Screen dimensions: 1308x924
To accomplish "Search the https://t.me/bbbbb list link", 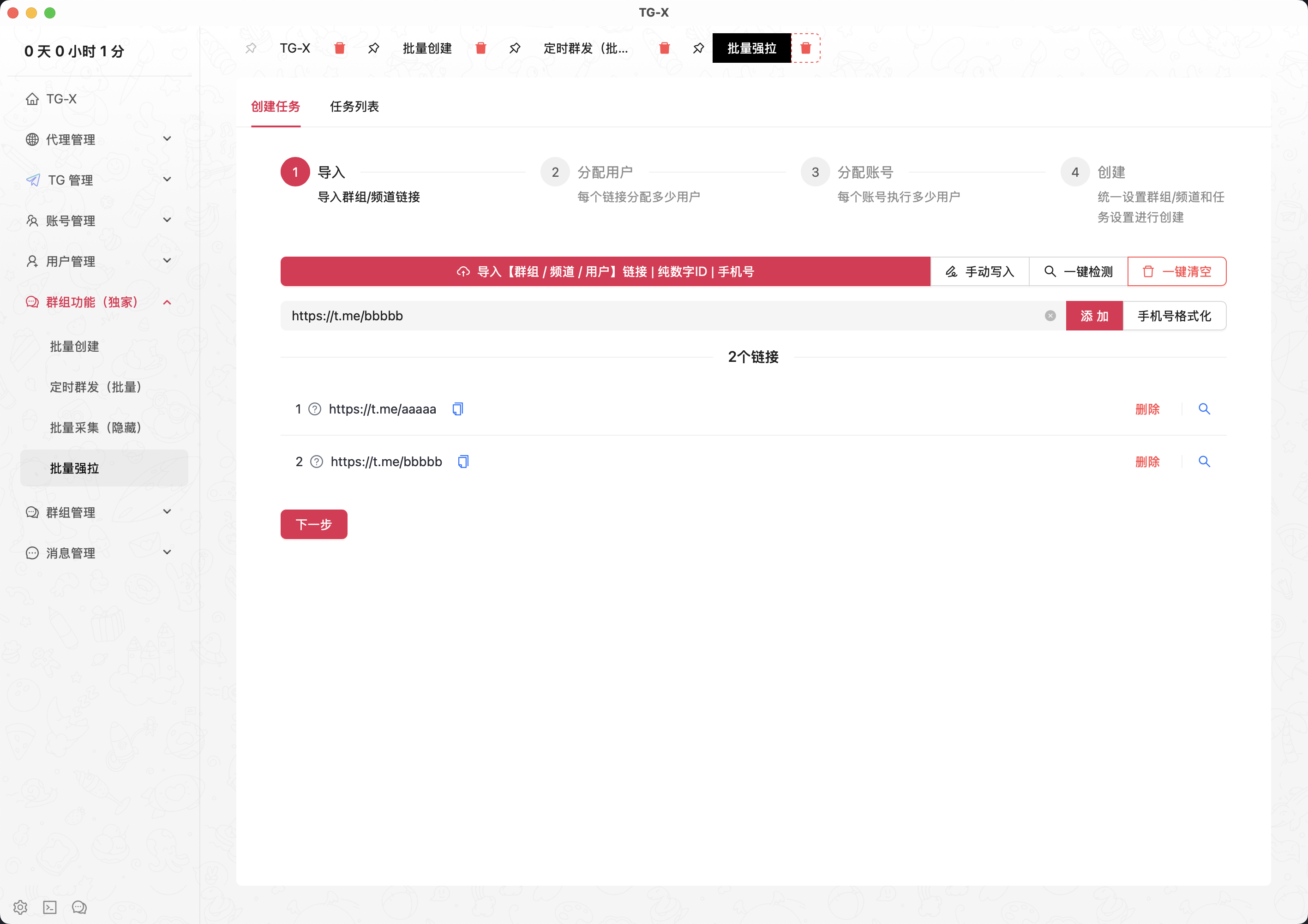I will coord(1204,462).
